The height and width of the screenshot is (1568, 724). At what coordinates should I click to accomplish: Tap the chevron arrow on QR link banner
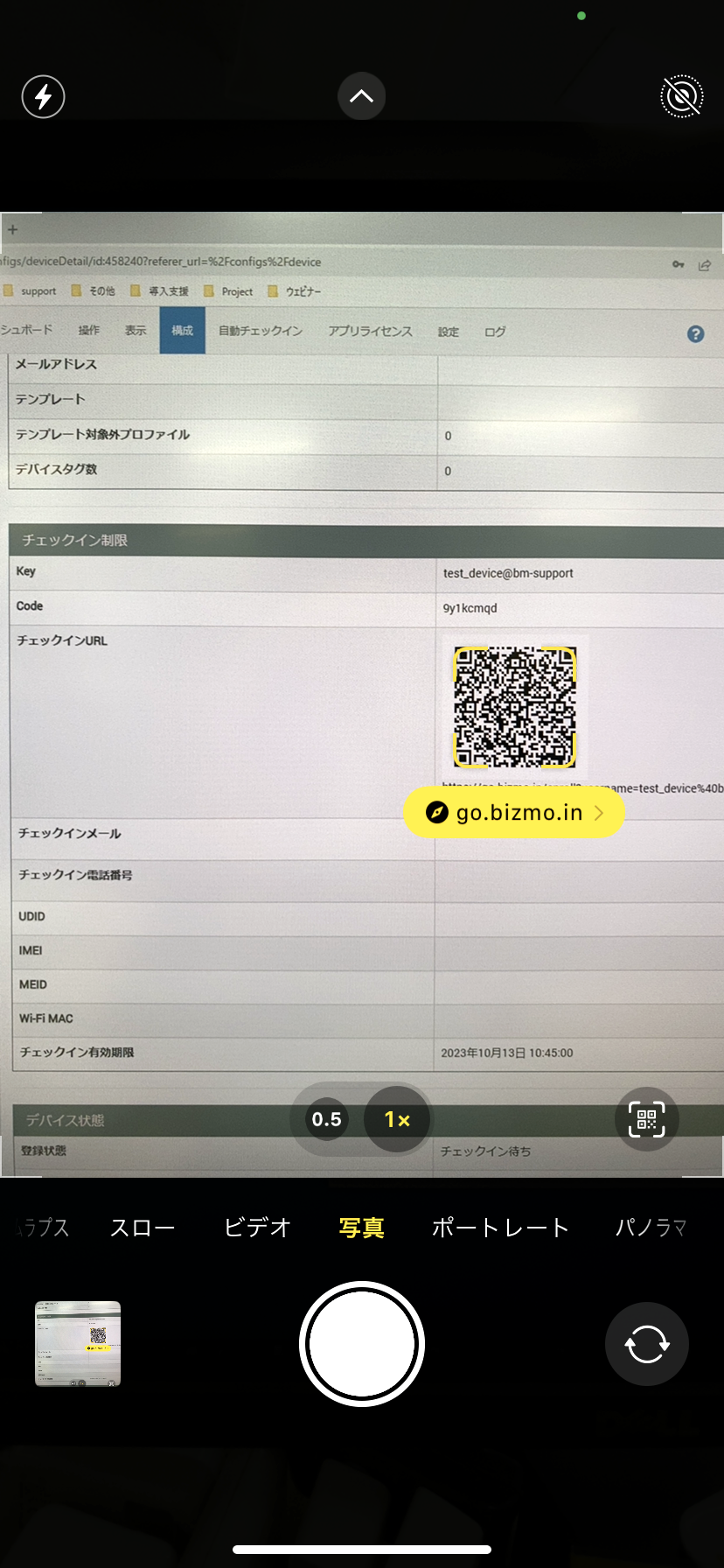[600, 813]
